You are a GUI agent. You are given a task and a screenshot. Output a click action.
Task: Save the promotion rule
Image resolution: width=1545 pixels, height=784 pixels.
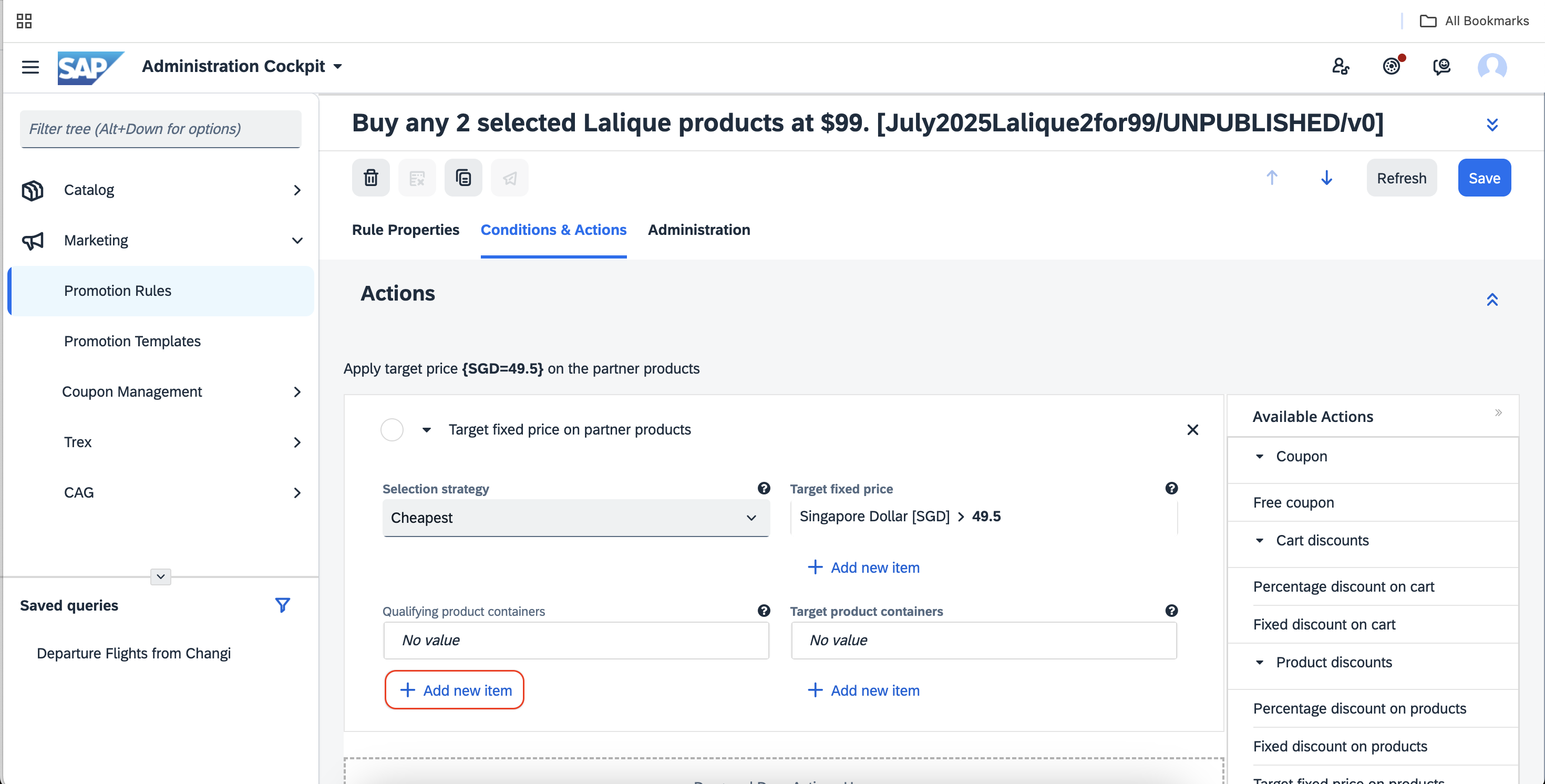1485,178
